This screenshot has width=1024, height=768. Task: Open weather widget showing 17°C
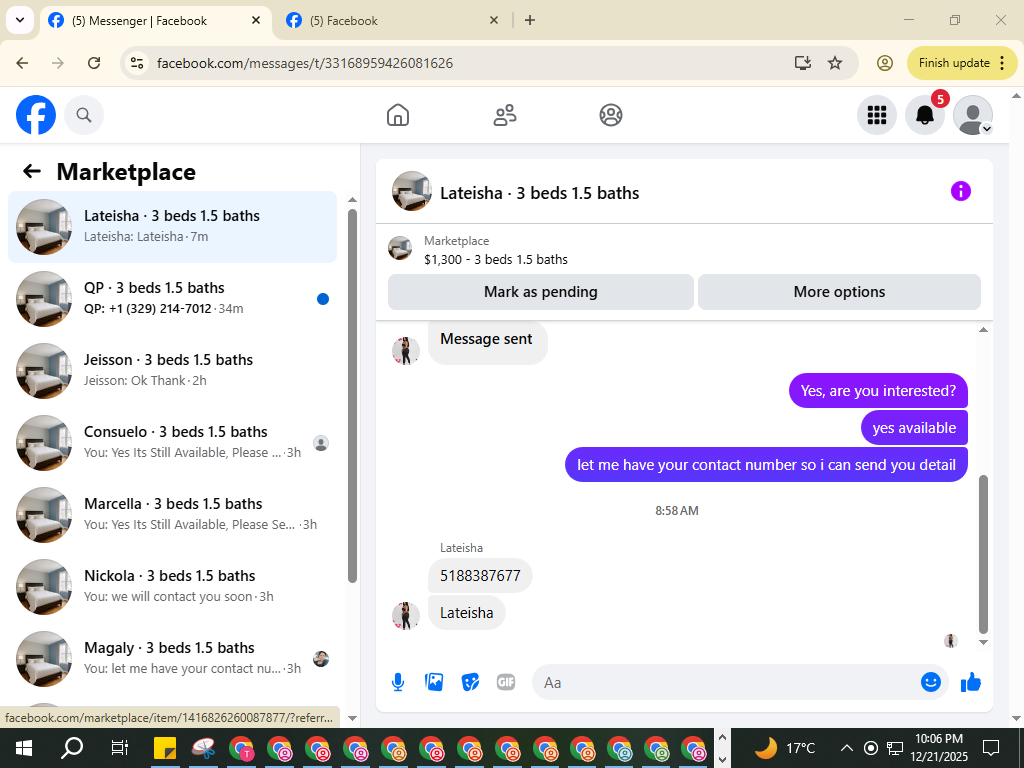785,748
